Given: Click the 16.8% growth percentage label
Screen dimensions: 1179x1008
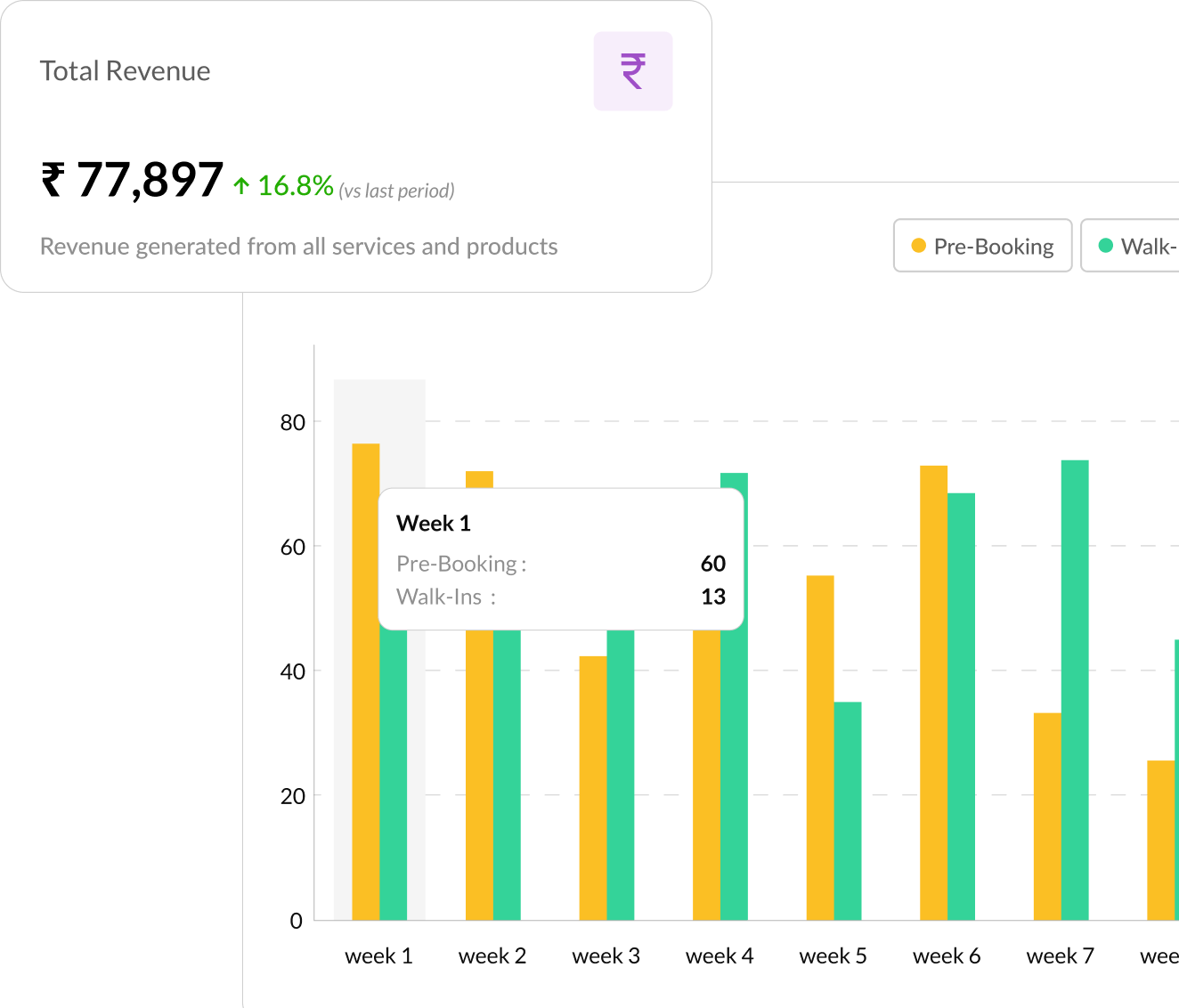Looking at the screenshot, I should (x=294, y=186).
